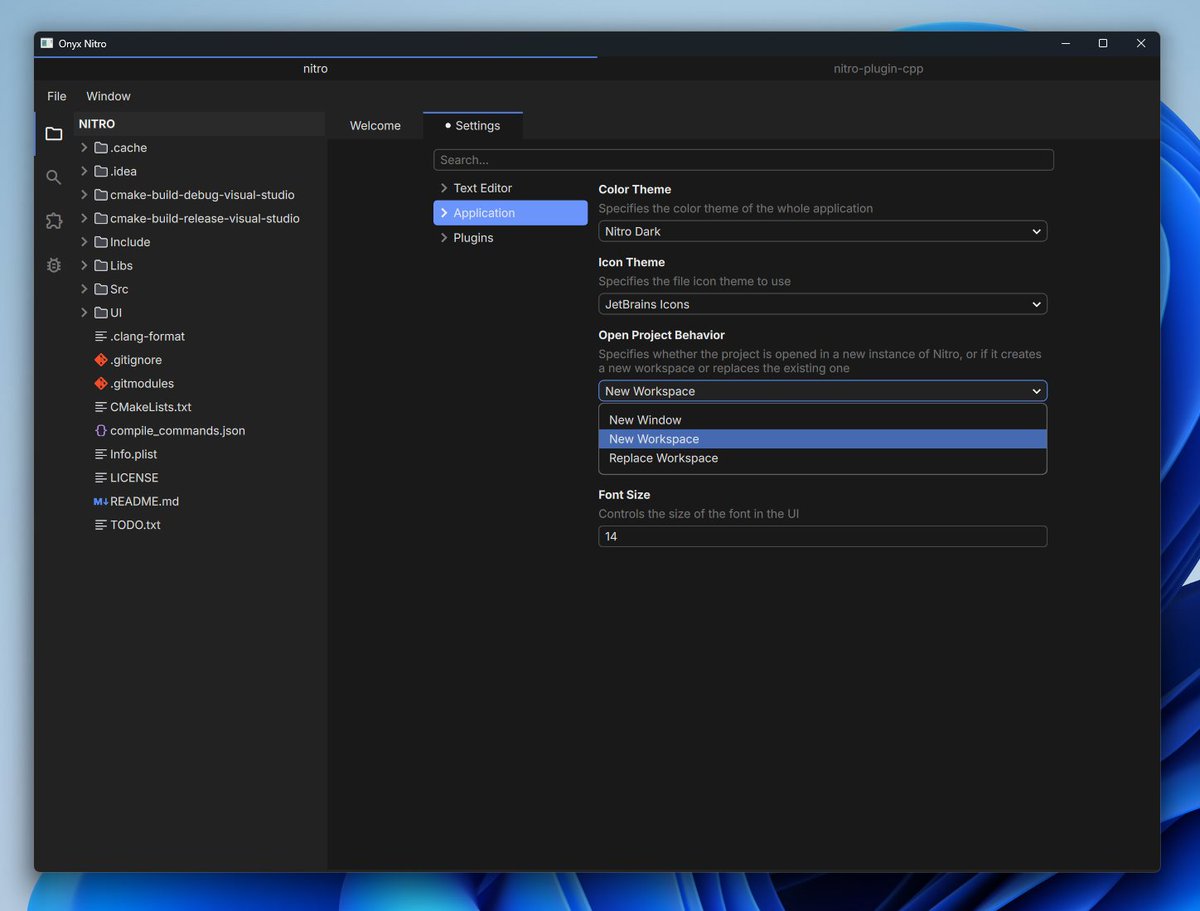Click the folder icon of .idea
Image resolution: width=1200 pixels, height=911 pixels.
coord(101,171)
